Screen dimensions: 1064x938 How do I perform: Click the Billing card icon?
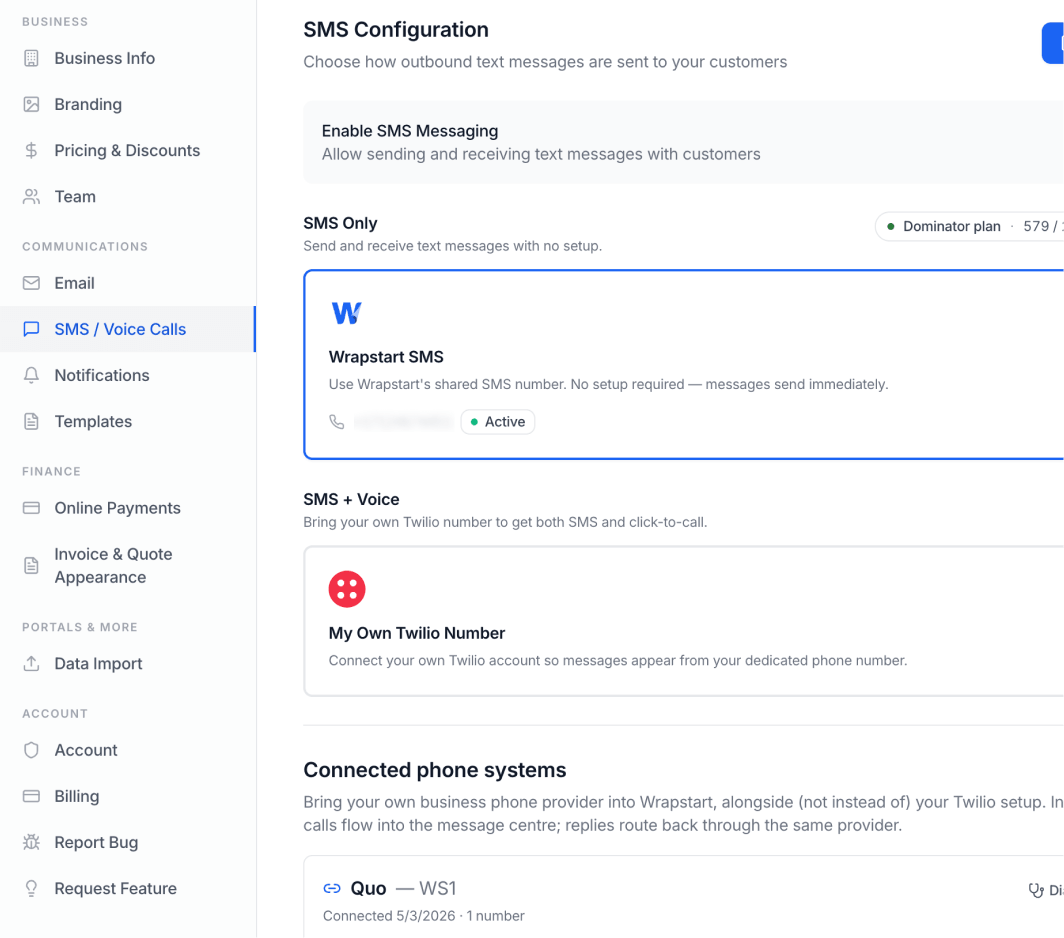pyautogui.click(x=31, y=796)
